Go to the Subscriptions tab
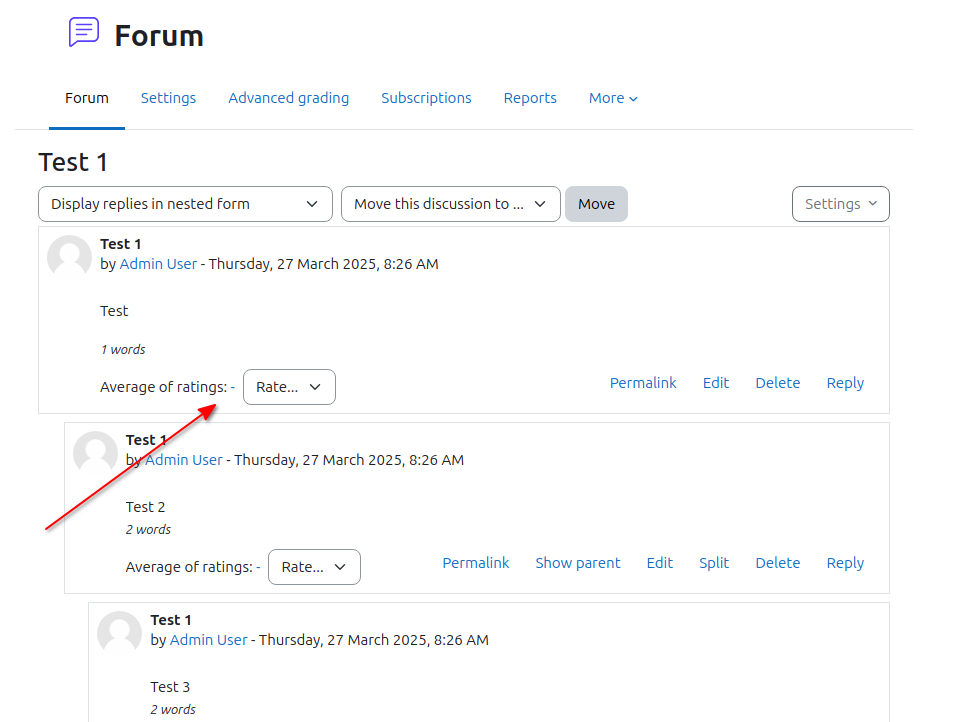960x722 pixels. pos(426,98)
